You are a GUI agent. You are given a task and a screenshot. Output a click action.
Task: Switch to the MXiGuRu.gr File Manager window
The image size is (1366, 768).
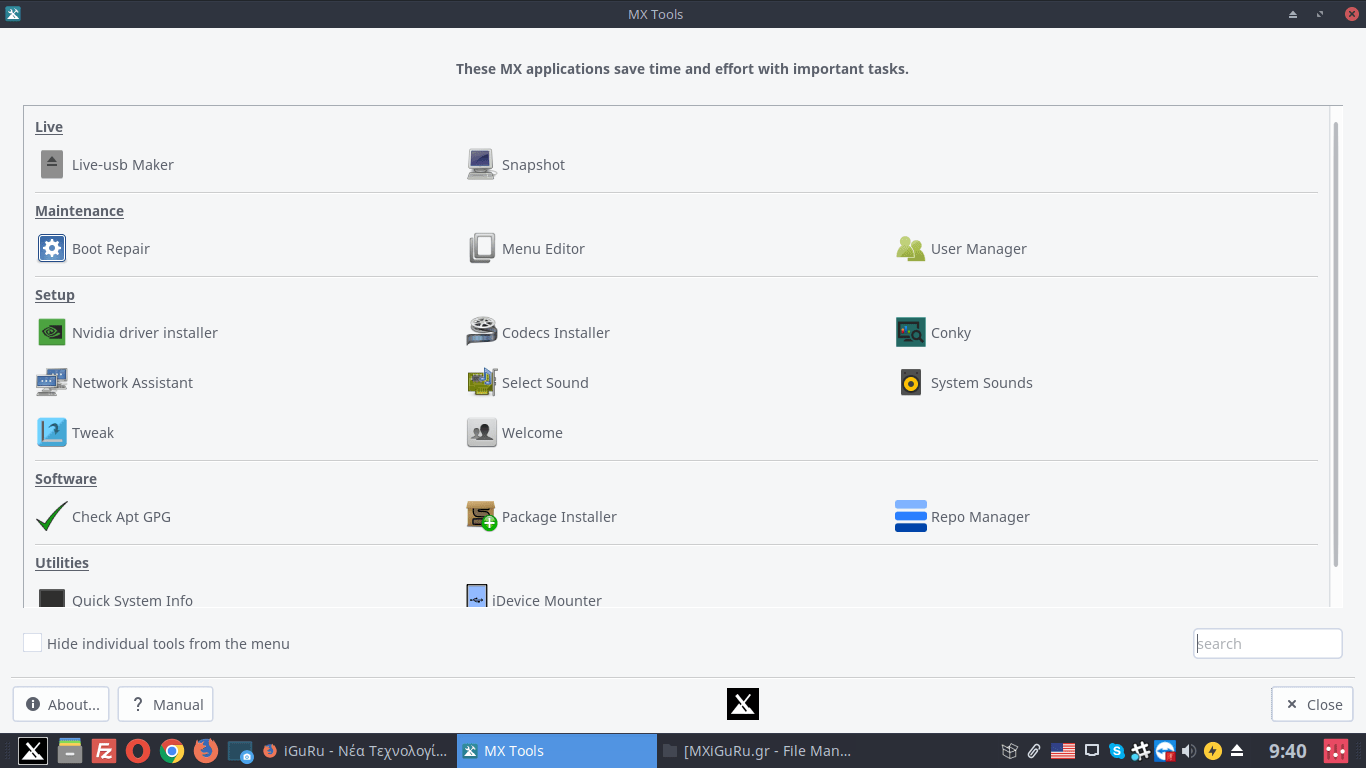coord(757,751)
